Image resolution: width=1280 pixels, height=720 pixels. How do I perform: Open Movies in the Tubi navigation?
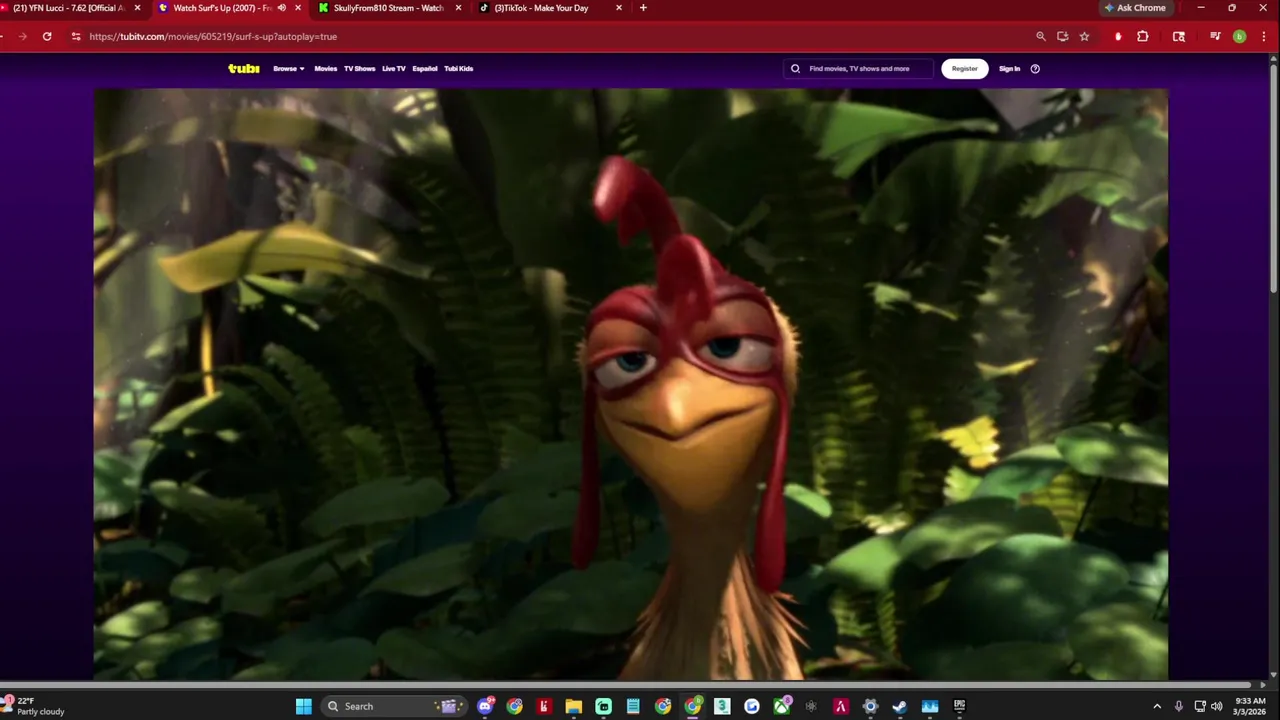(x=326, y=69)
